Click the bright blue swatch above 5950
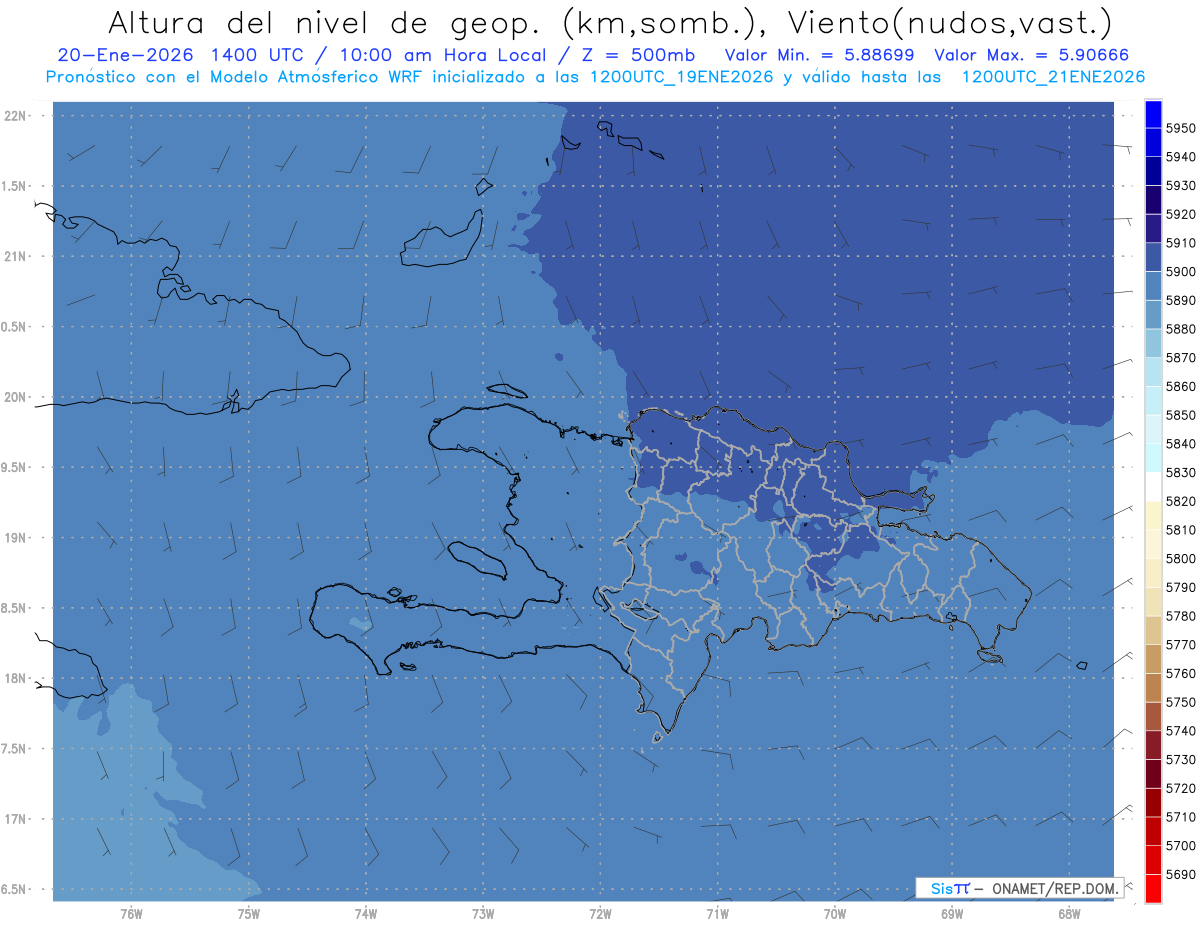Image resolution: width=1200 pixels, height=927 pixels. pyautogui.click(x=1153, y=114)
